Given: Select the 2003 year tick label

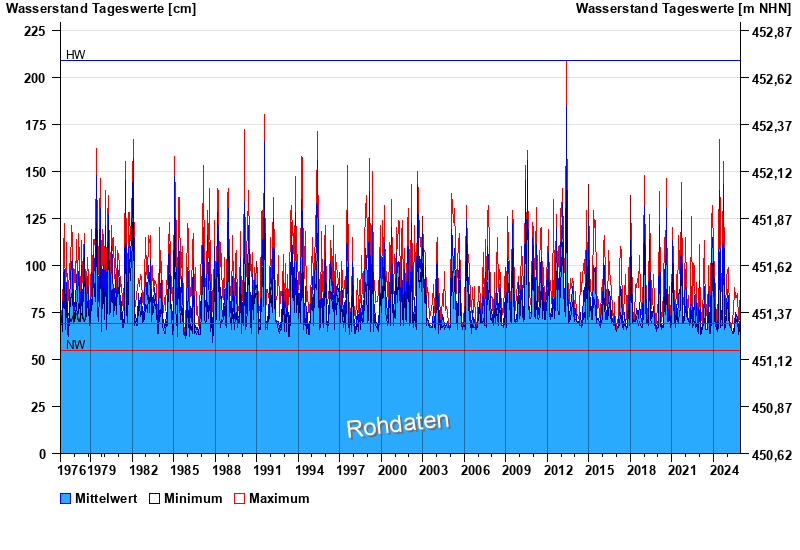Looking at the screenshot, I should click(x=433, y=470).
